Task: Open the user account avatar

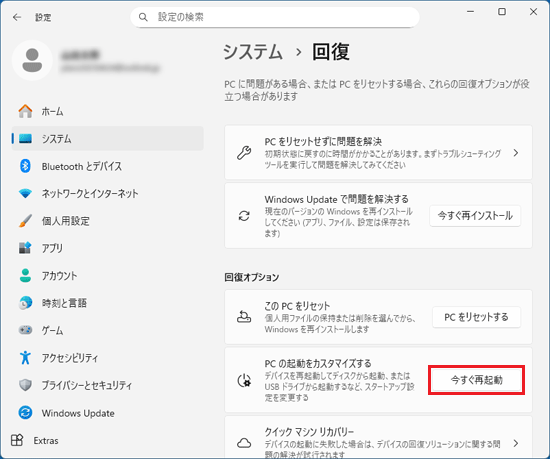Action: pyautogui.click(x=32, y=60)
